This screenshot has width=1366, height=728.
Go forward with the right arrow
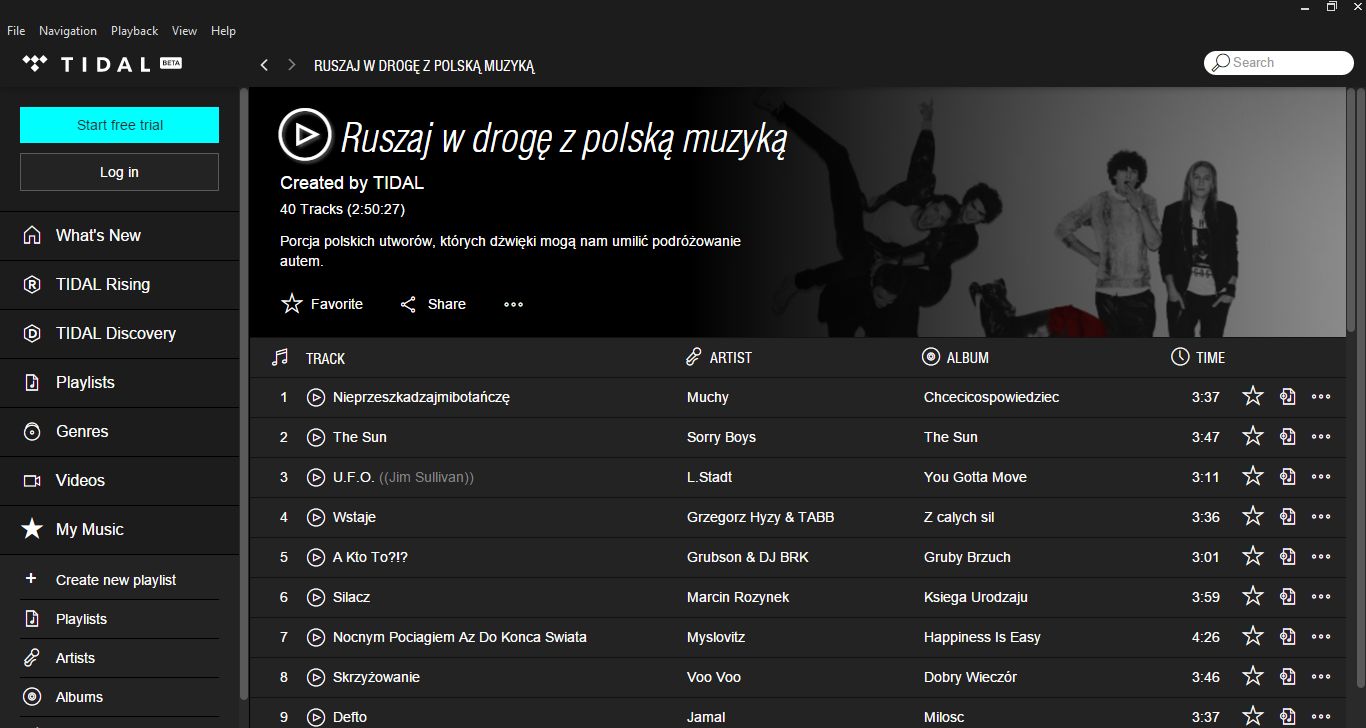coord(291,65)
